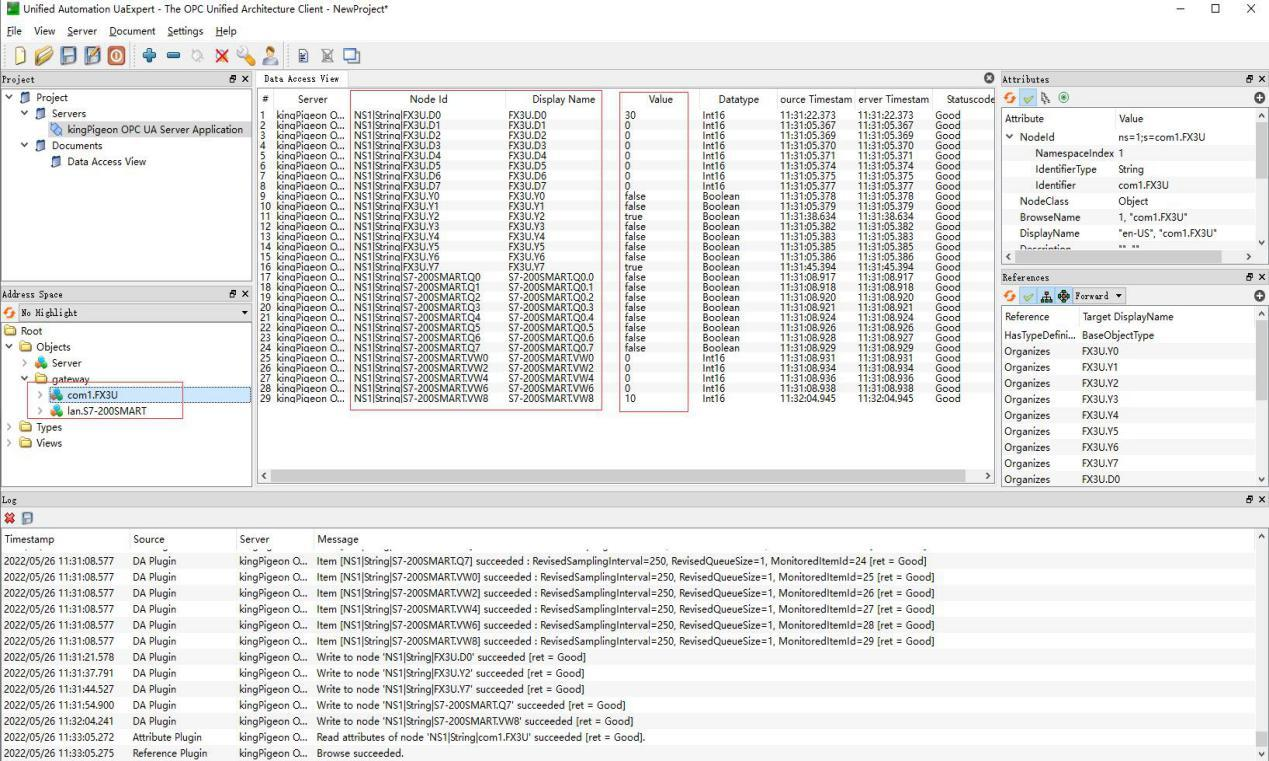Open server properties with the wrench icon

pyautogui.click(x=244, y=57)
